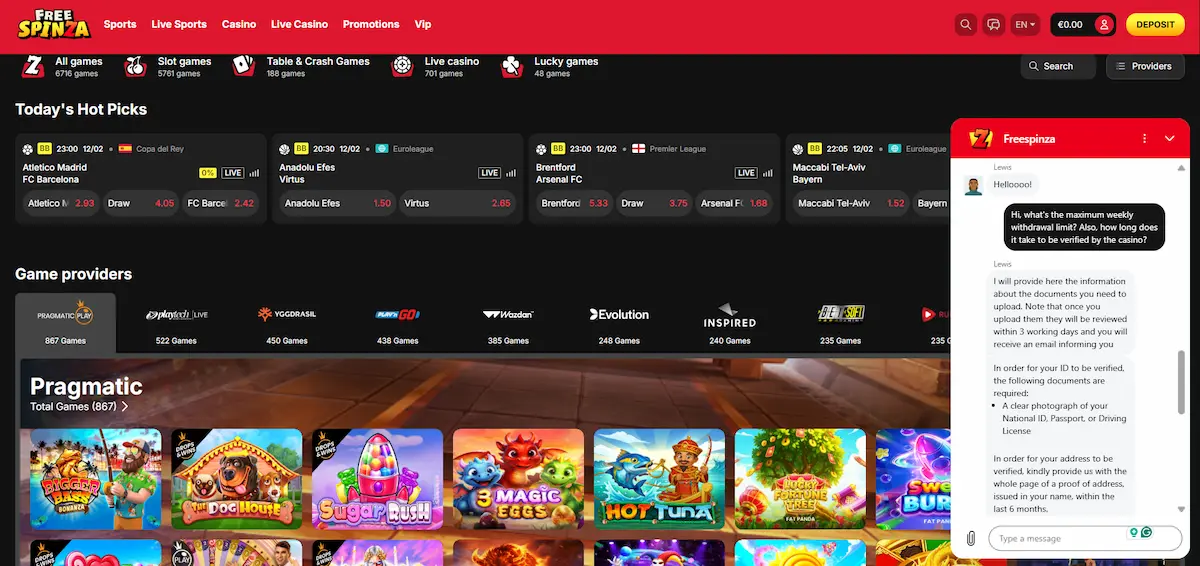The image size is (1200, 566).
Task: Expand the EN language dropdown
Action: [1026, 24]
